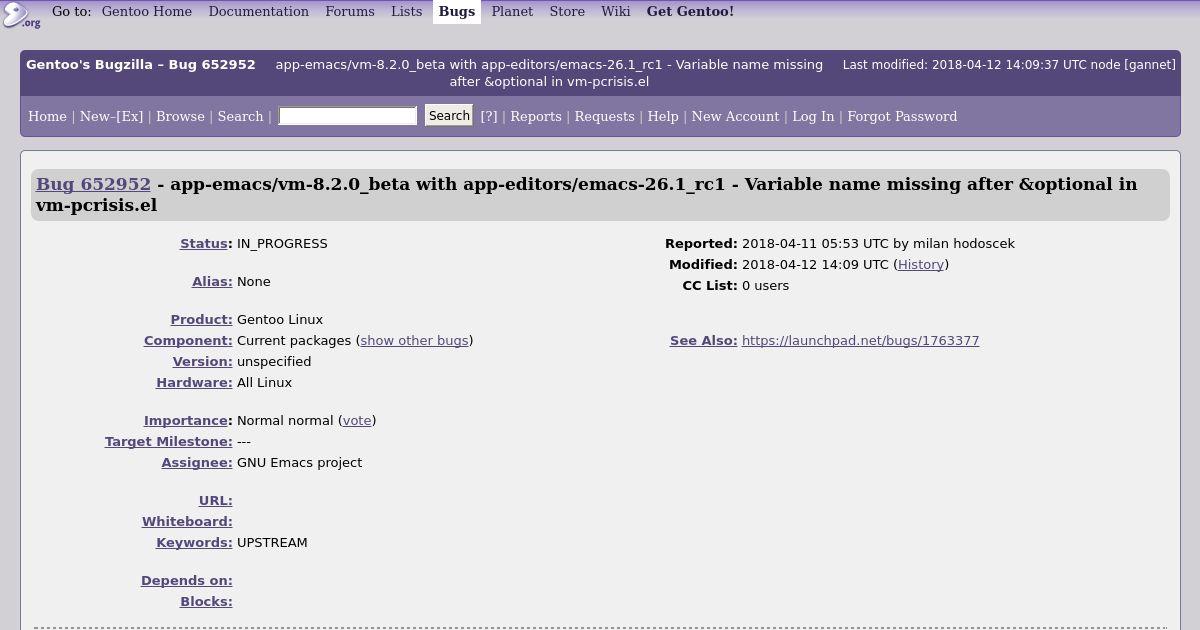Open show other bugs link

[414, 340]
